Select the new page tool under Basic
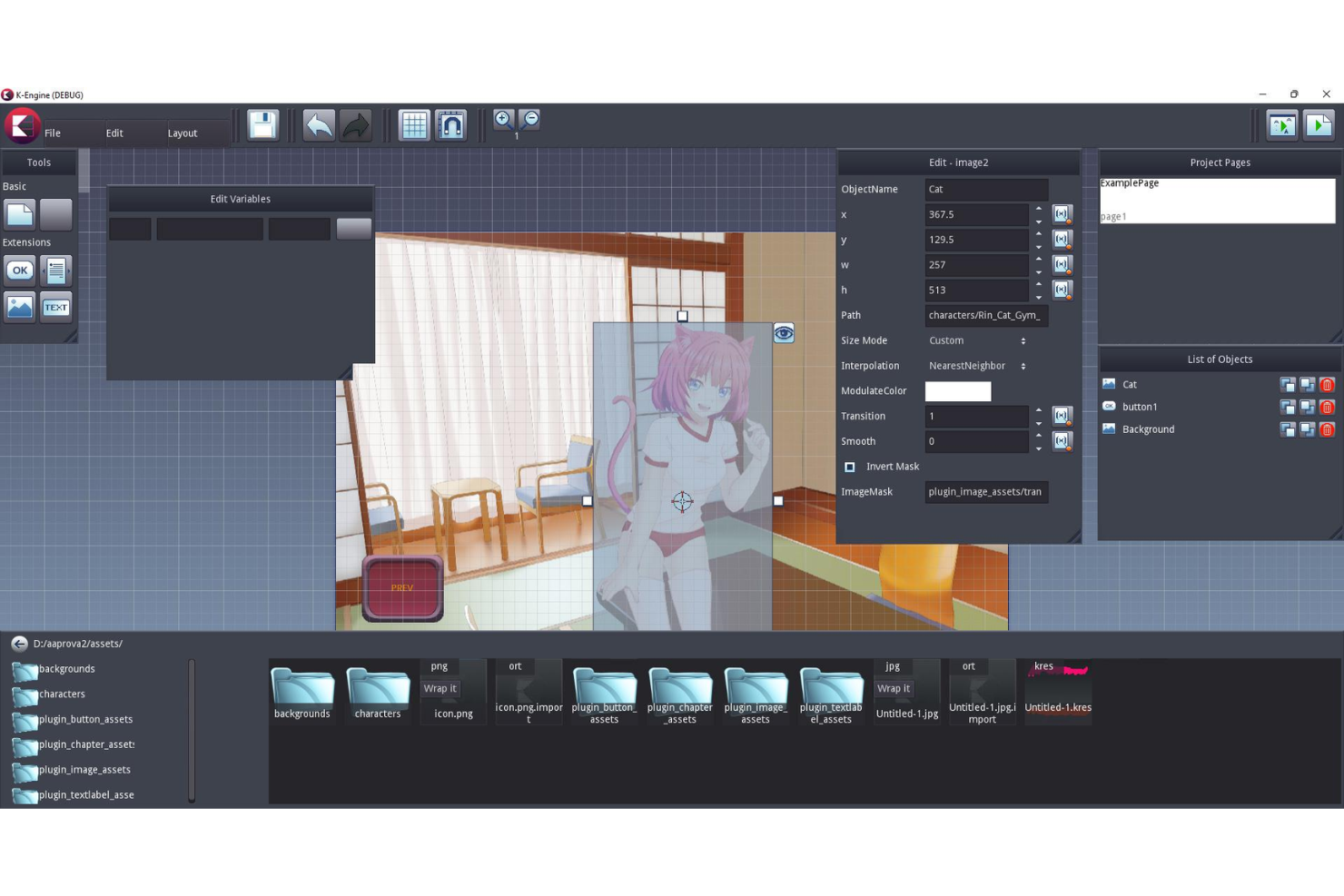This screenshot has width=1344, height=896. pos(19,213)
